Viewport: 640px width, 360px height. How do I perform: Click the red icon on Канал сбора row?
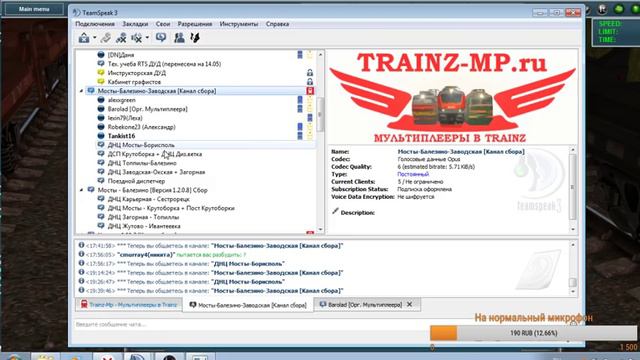(310, 91)
